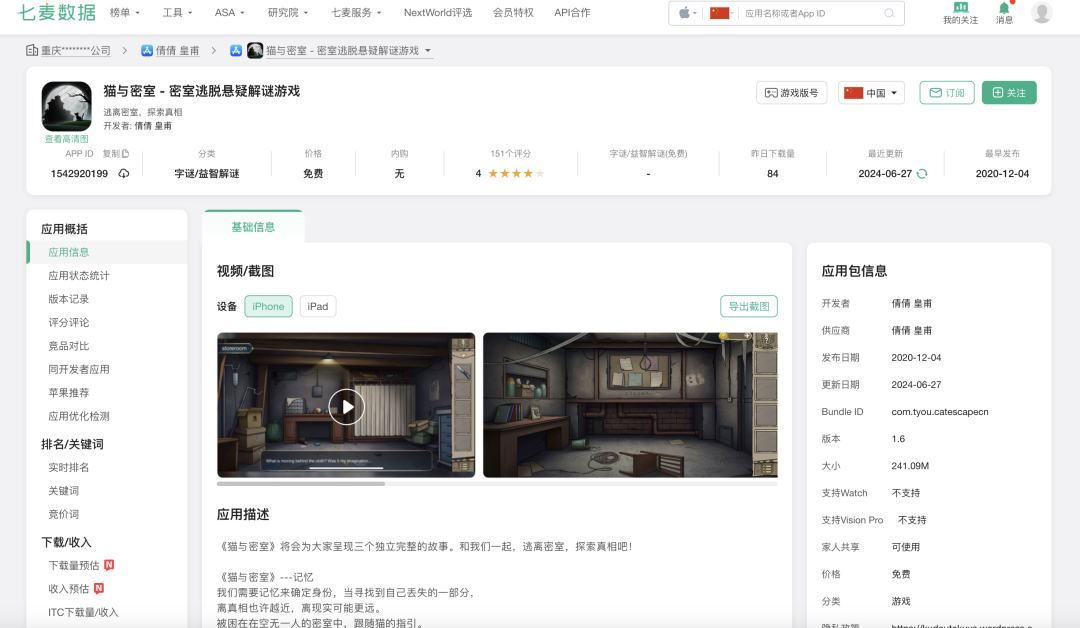Click the cat app icon in breadcrumb

tap(255, 50)
